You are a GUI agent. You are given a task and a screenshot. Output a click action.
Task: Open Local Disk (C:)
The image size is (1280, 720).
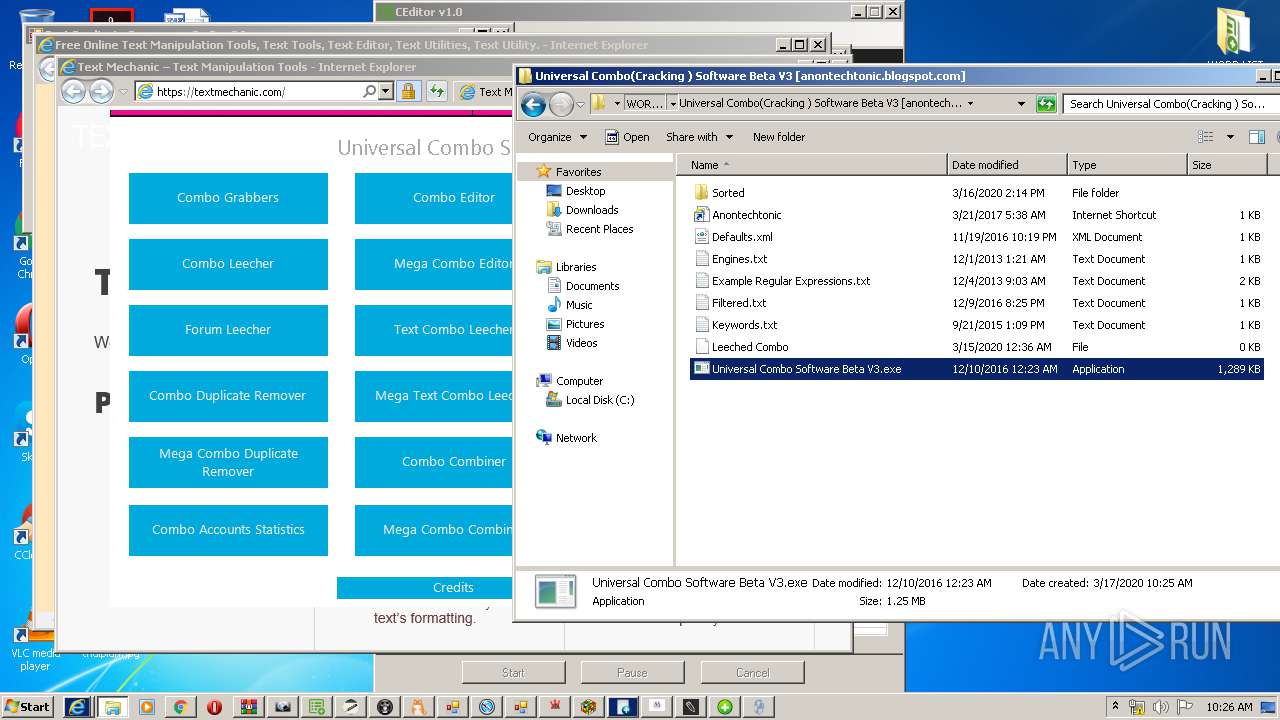pos(600,400)
